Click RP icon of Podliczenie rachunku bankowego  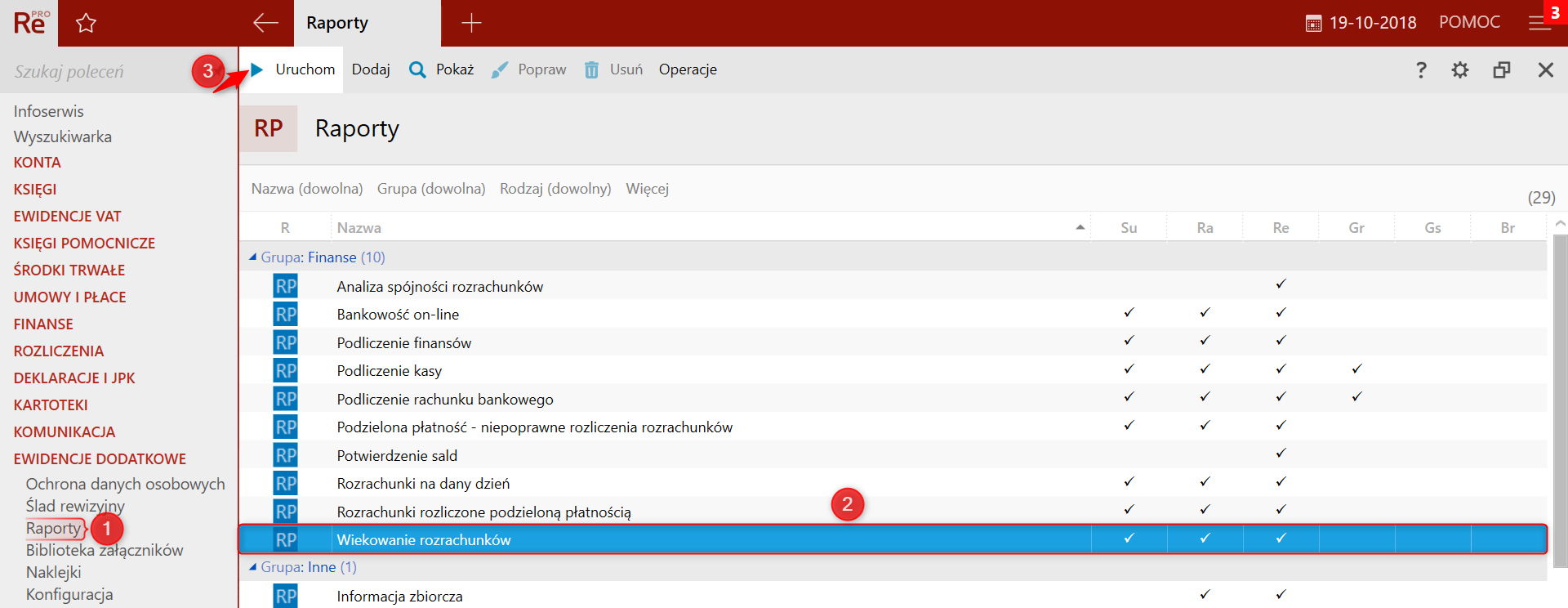(286, 399)
